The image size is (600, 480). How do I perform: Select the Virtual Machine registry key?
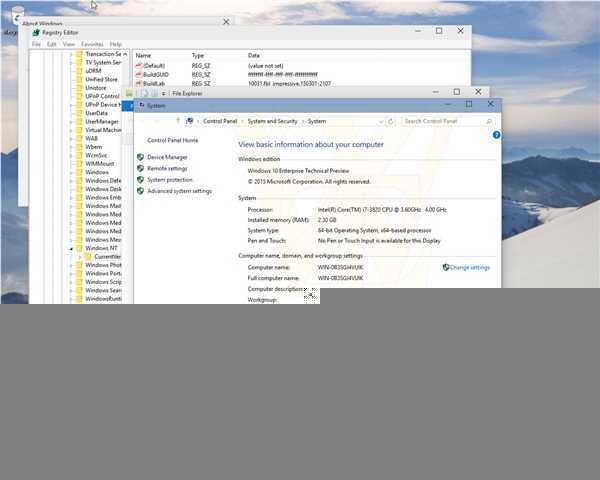(103, 130)
